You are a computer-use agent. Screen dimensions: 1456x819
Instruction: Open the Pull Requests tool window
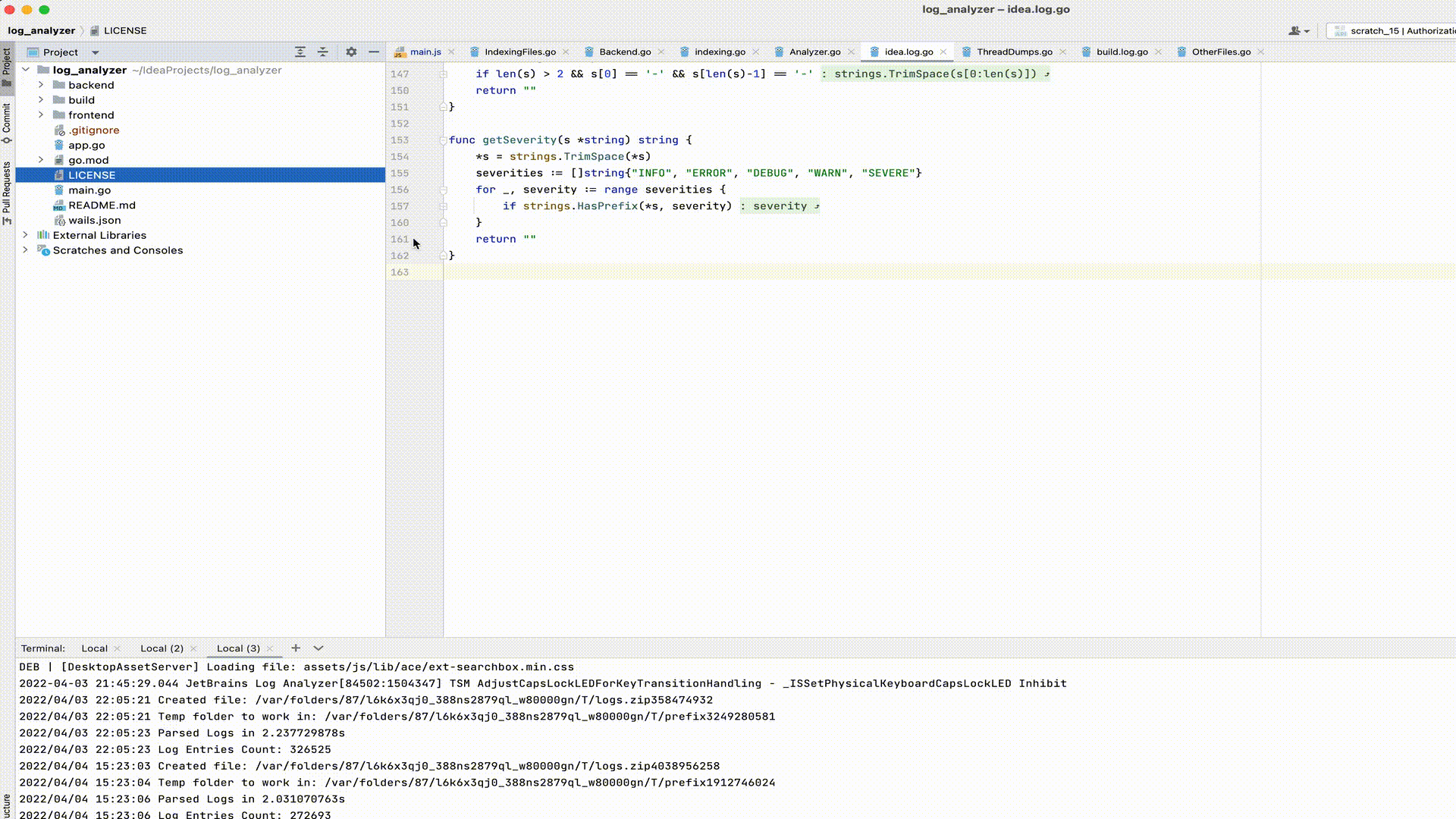[7, 193]
